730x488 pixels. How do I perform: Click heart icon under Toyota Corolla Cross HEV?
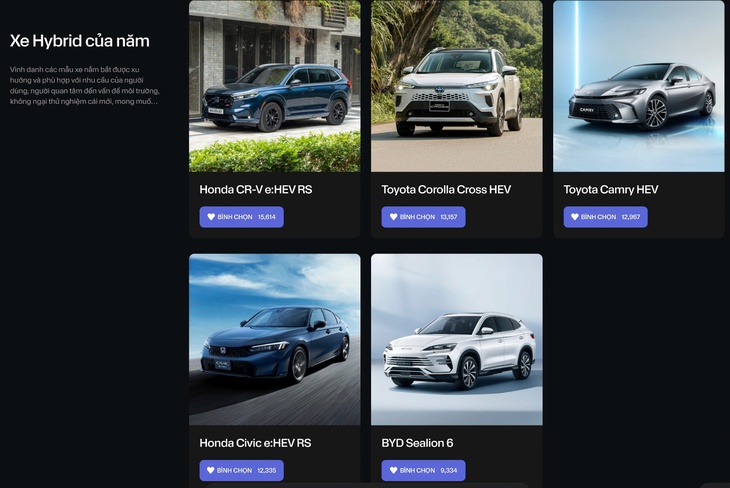pos(393,217)
